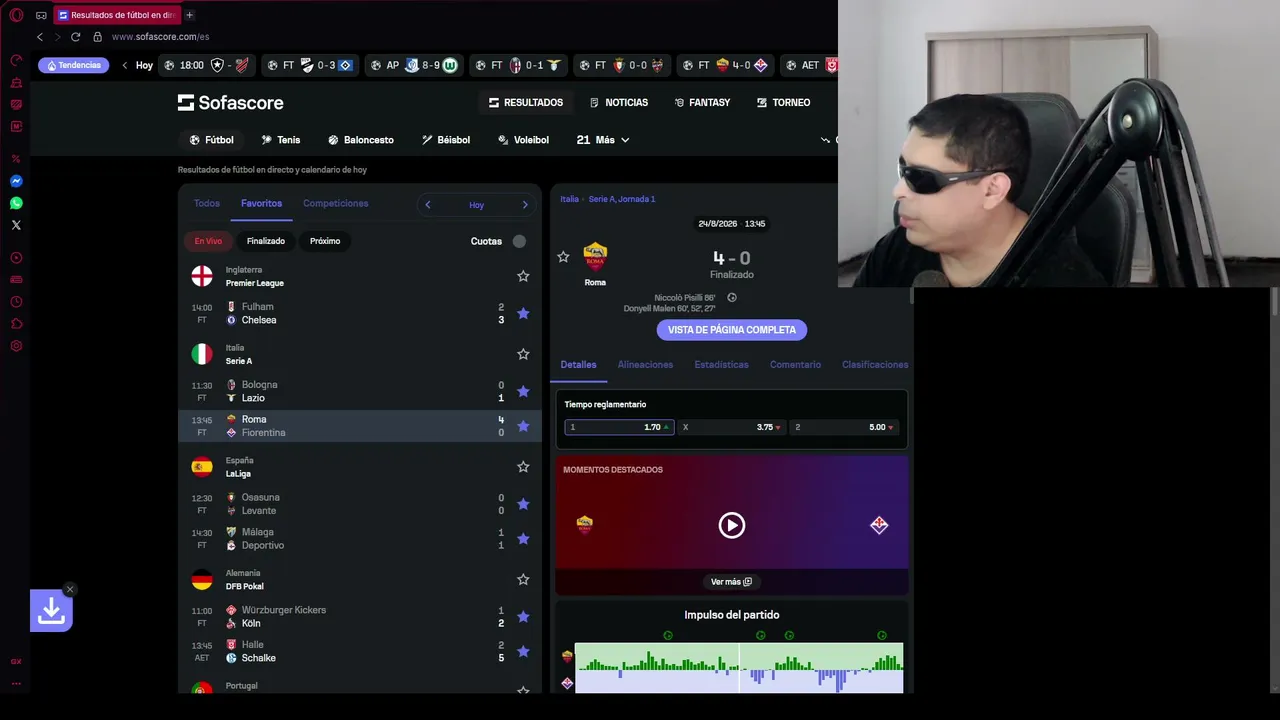1280x720 pixels.
Task: Open the History clock icon in sidebar
Action: 16,302
